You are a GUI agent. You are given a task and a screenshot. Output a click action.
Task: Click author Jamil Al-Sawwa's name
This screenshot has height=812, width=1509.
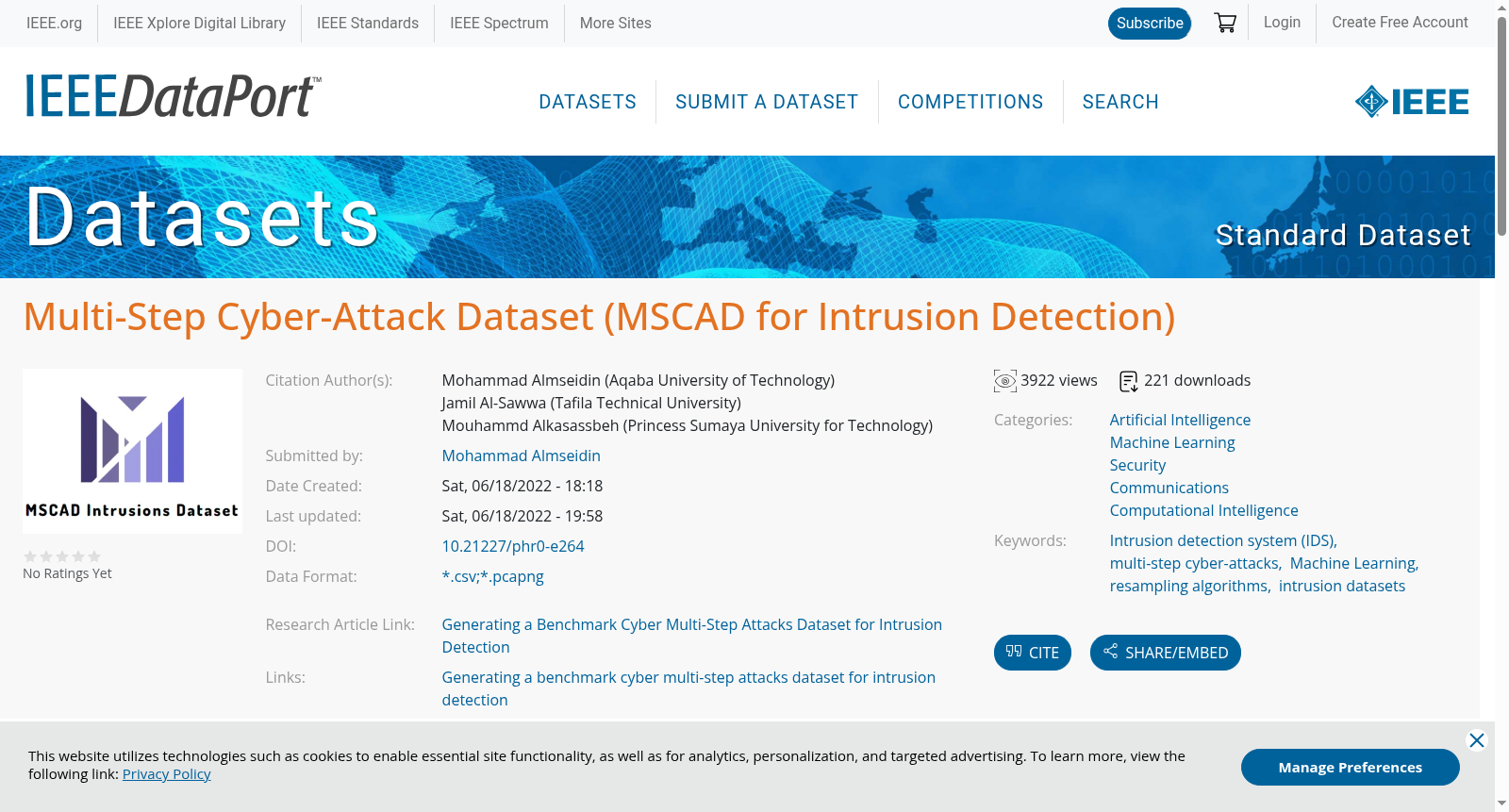591,403
